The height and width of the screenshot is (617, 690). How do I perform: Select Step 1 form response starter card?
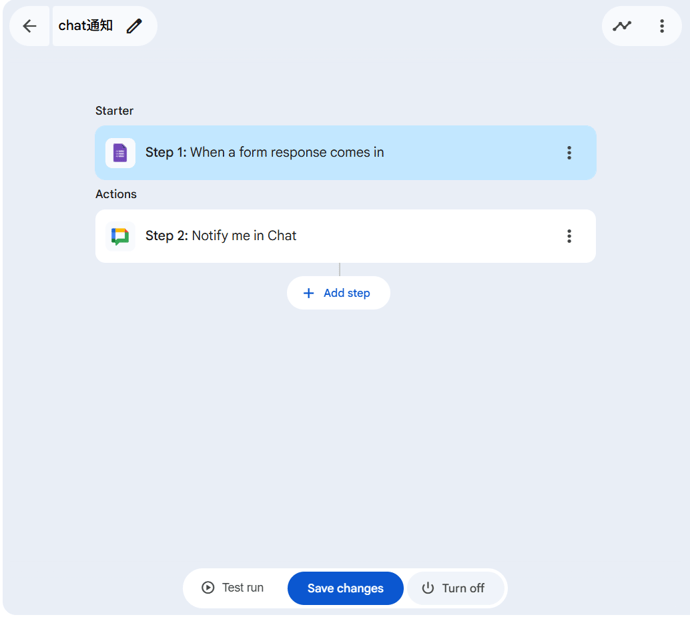click(x=345, y=153)
